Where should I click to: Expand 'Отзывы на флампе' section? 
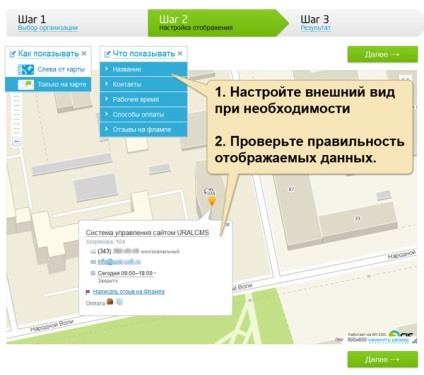[144, 129]
